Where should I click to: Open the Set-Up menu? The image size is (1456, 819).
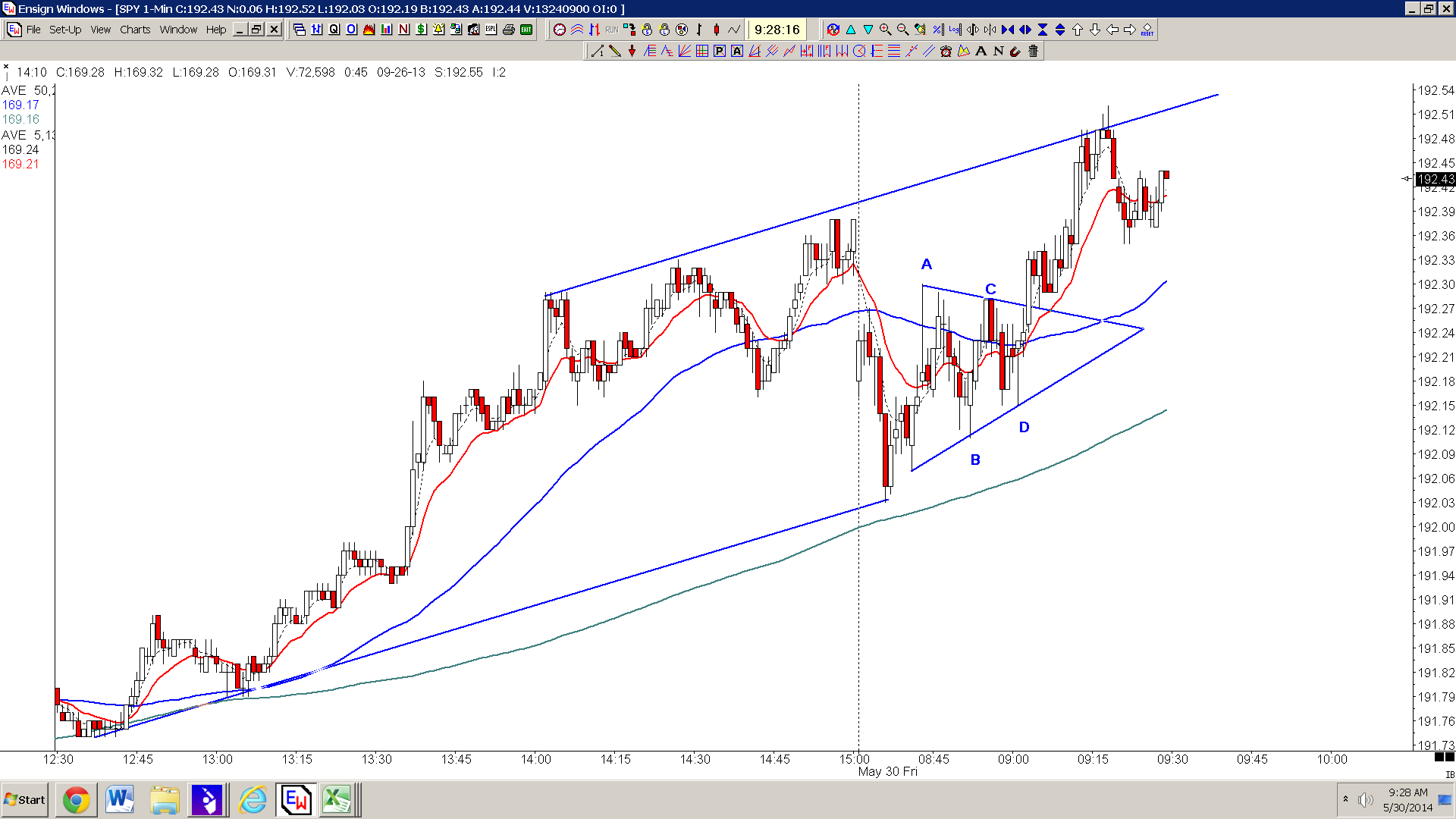[x=65, y=30]
